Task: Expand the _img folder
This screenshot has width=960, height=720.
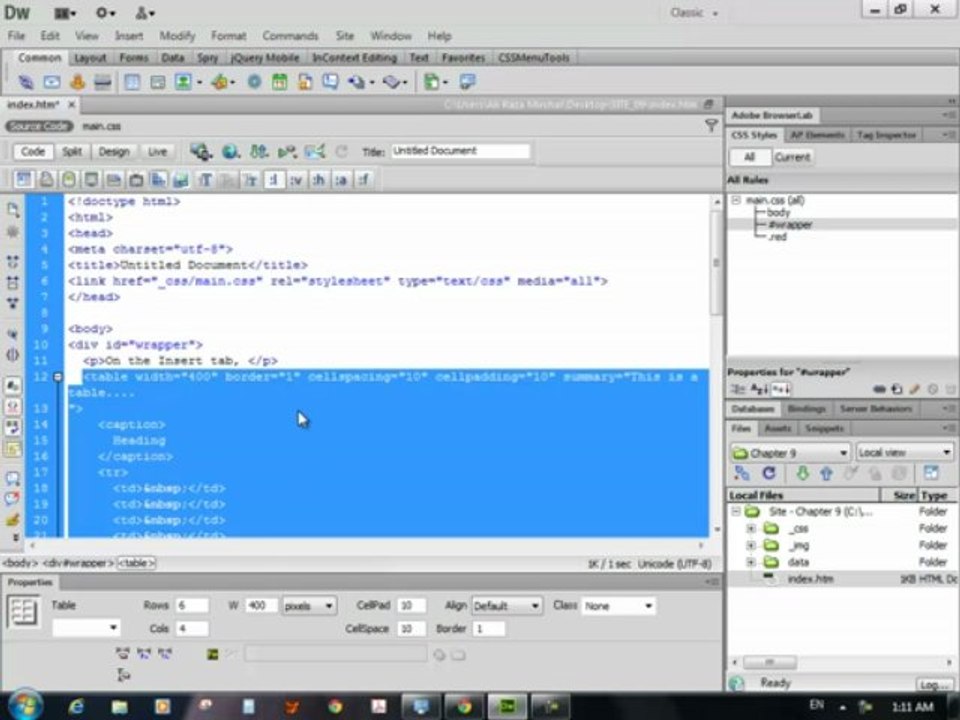Action: click(x=751, y=545)
